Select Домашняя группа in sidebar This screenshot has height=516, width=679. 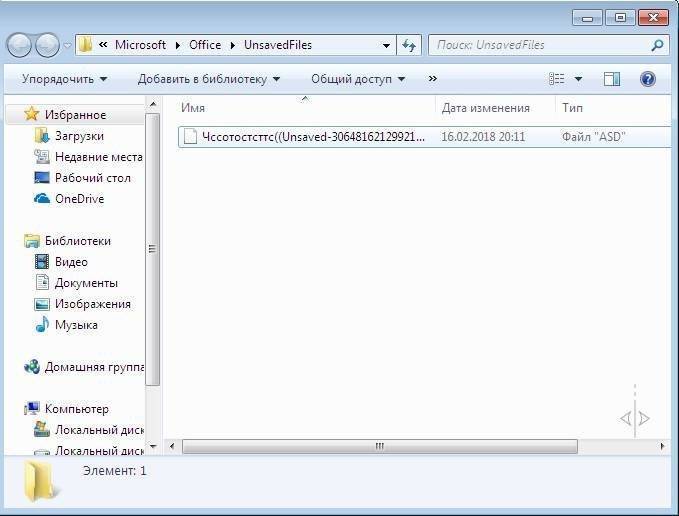point(94,367)
